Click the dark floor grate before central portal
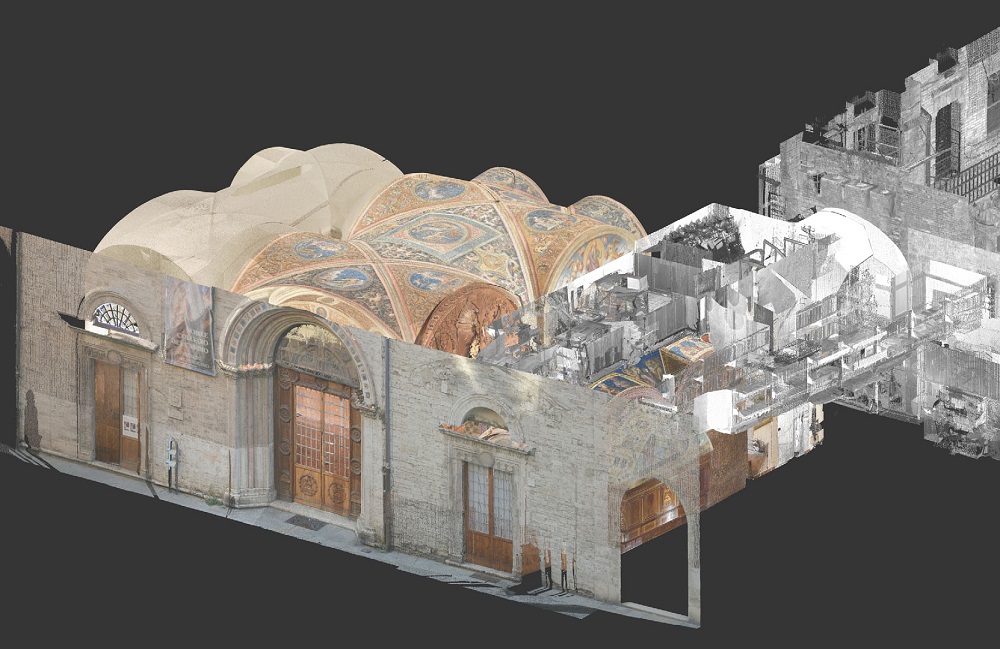1000x649 pixels. pyautogui.click(x=305, y=522)
